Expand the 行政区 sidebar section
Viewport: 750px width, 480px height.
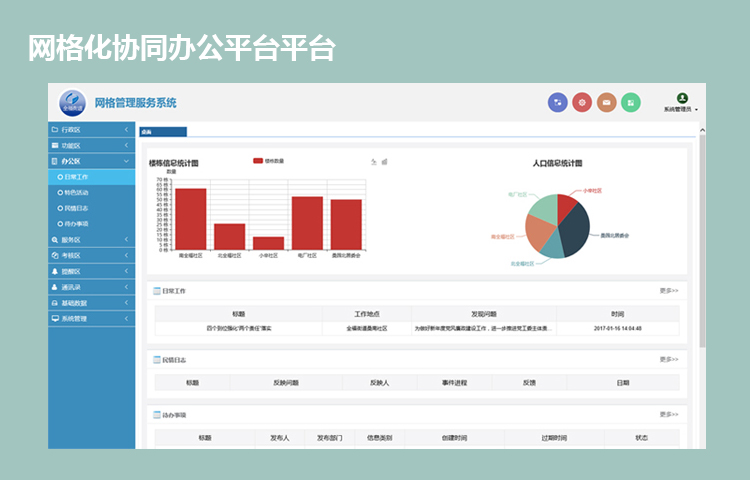pyautogui.click(x=90, y=130)
